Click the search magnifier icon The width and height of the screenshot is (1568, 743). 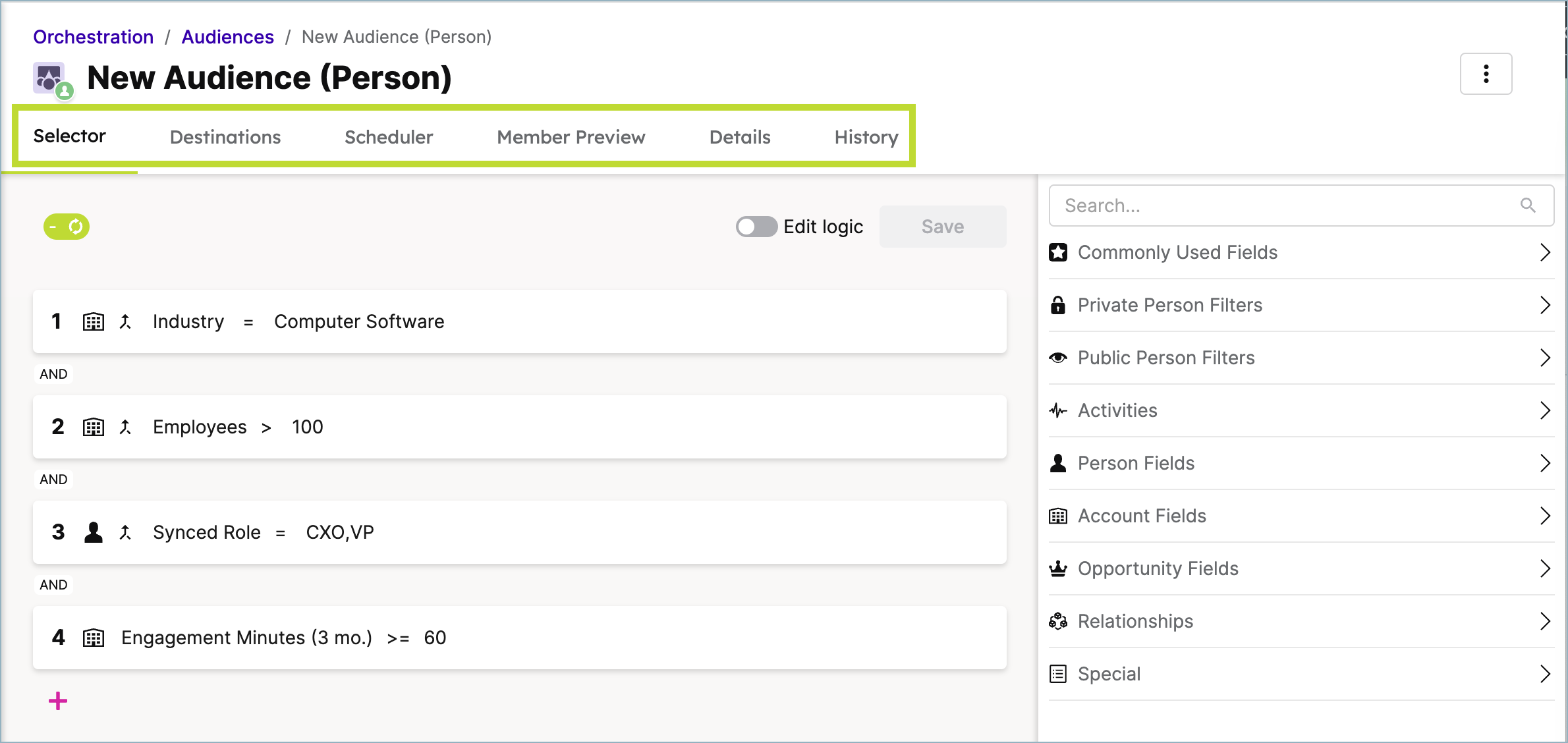coord(1528,206)
